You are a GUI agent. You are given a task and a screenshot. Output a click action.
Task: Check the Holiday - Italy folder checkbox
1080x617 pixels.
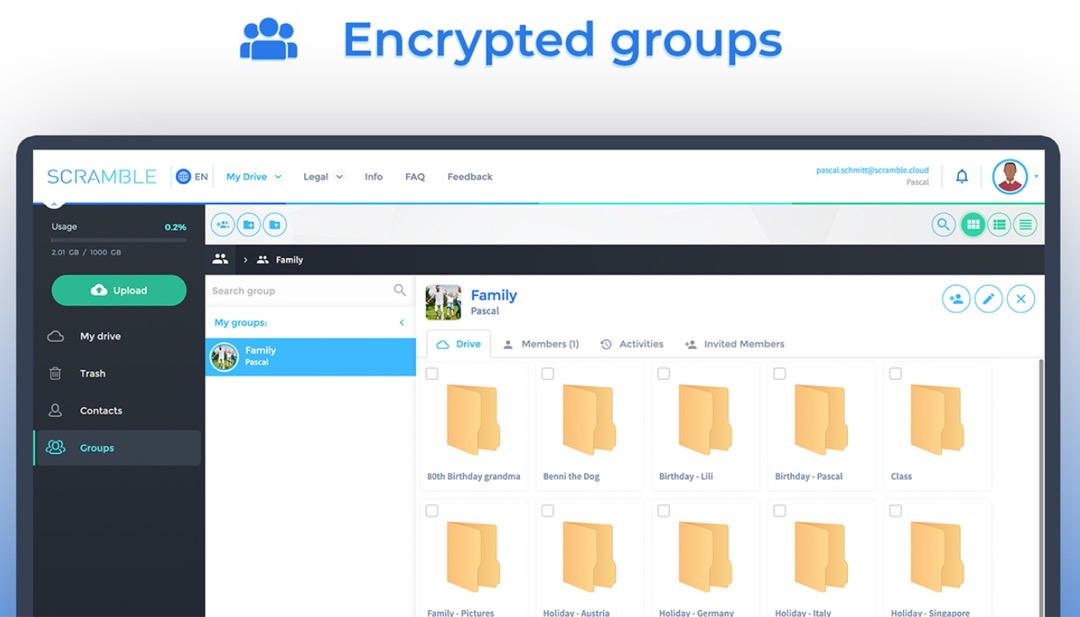click(x=780, y=511)
